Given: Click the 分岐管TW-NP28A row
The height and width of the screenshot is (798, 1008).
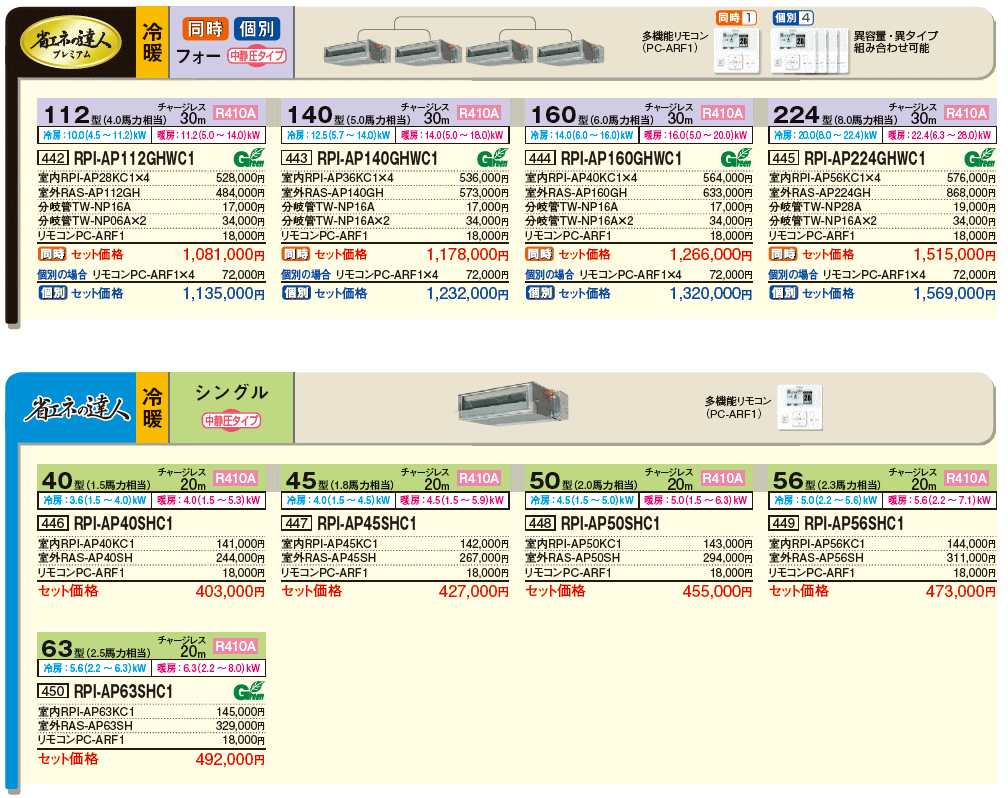Looking at the screenshot, I should [x=882, y=206].
